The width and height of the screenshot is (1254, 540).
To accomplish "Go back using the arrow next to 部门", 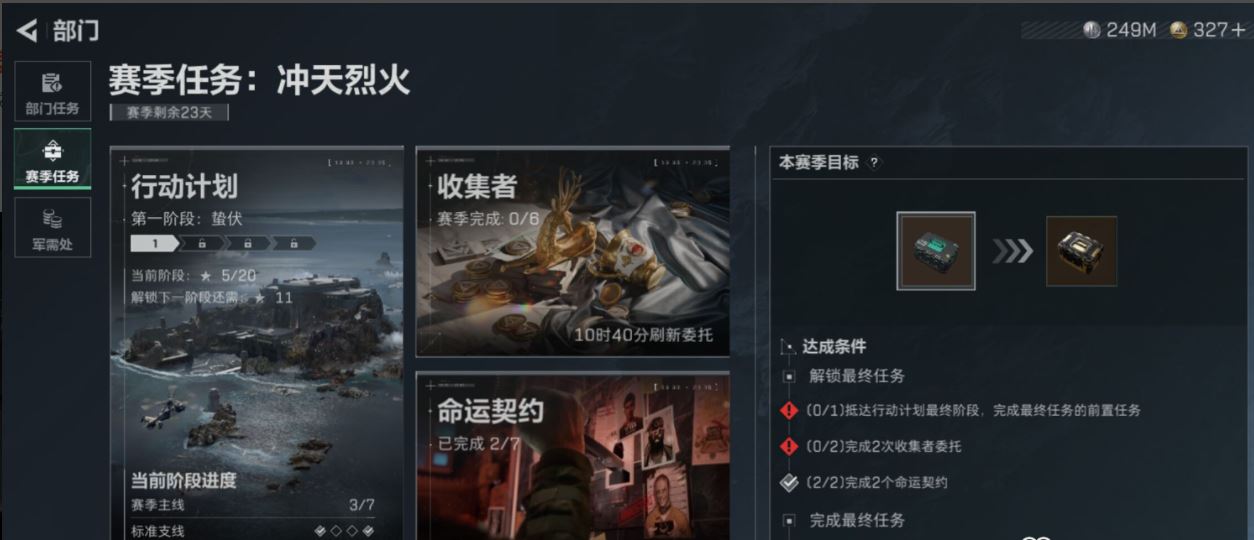I will (27, 30).
